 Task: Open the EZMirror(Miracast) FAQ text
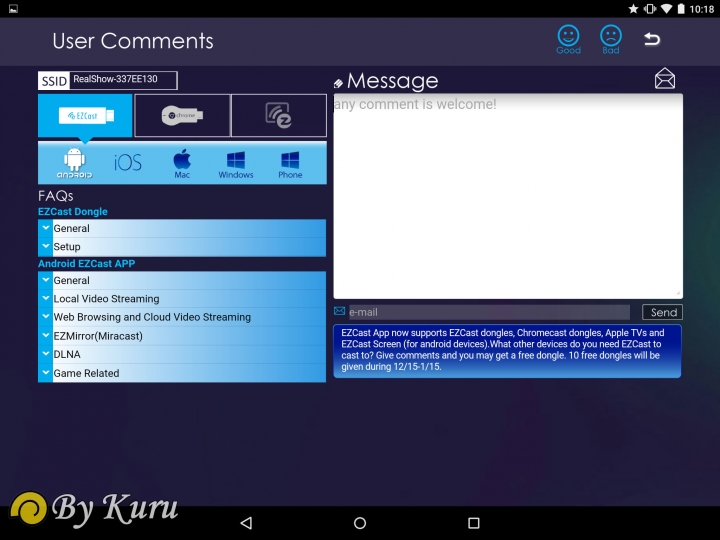point(98,336)
